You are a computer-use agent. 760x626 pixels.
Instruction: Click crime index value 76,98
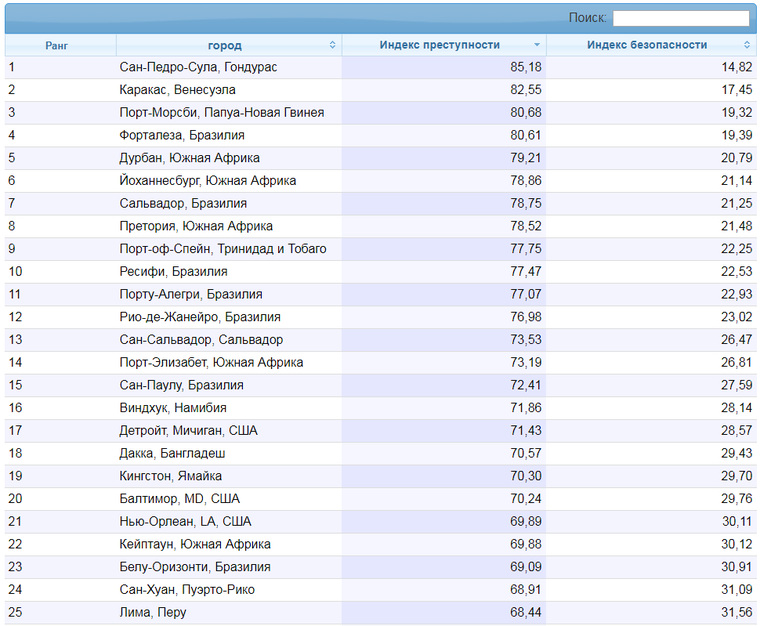click(526, 317)
